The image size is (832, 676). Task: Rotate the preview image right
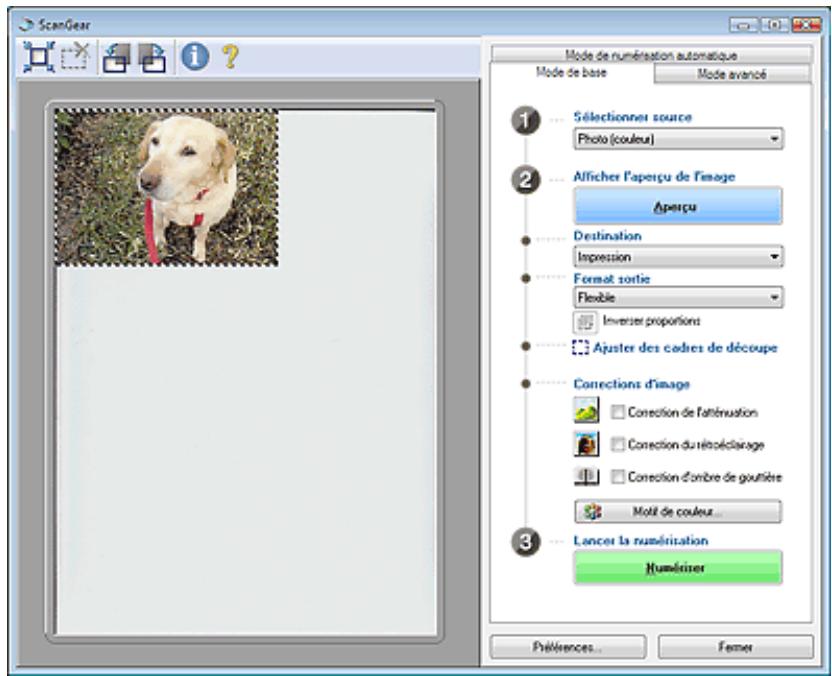click(152, 57)
